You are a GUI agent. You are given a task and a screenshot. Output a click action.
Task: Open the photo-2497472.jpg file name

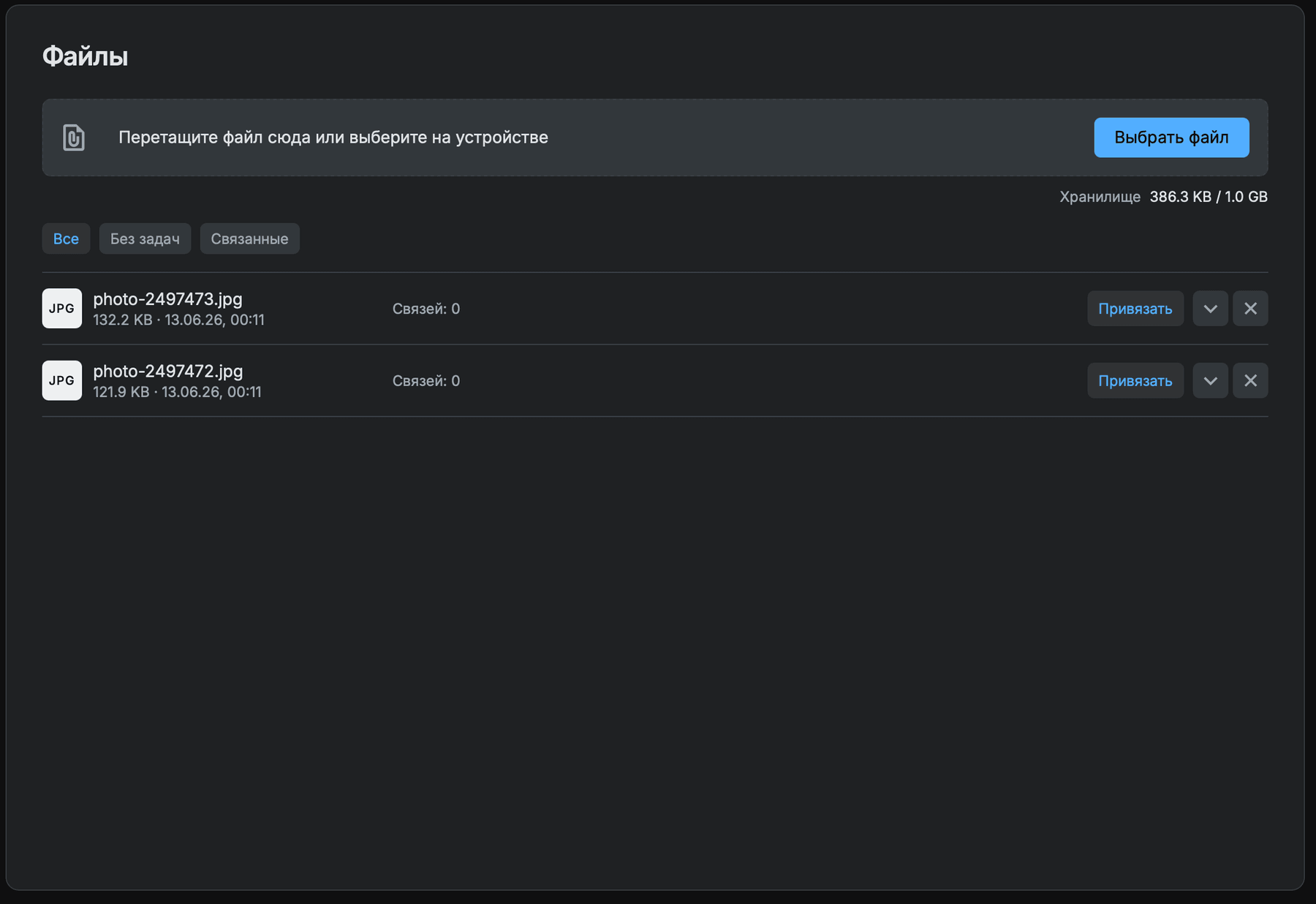167,371
